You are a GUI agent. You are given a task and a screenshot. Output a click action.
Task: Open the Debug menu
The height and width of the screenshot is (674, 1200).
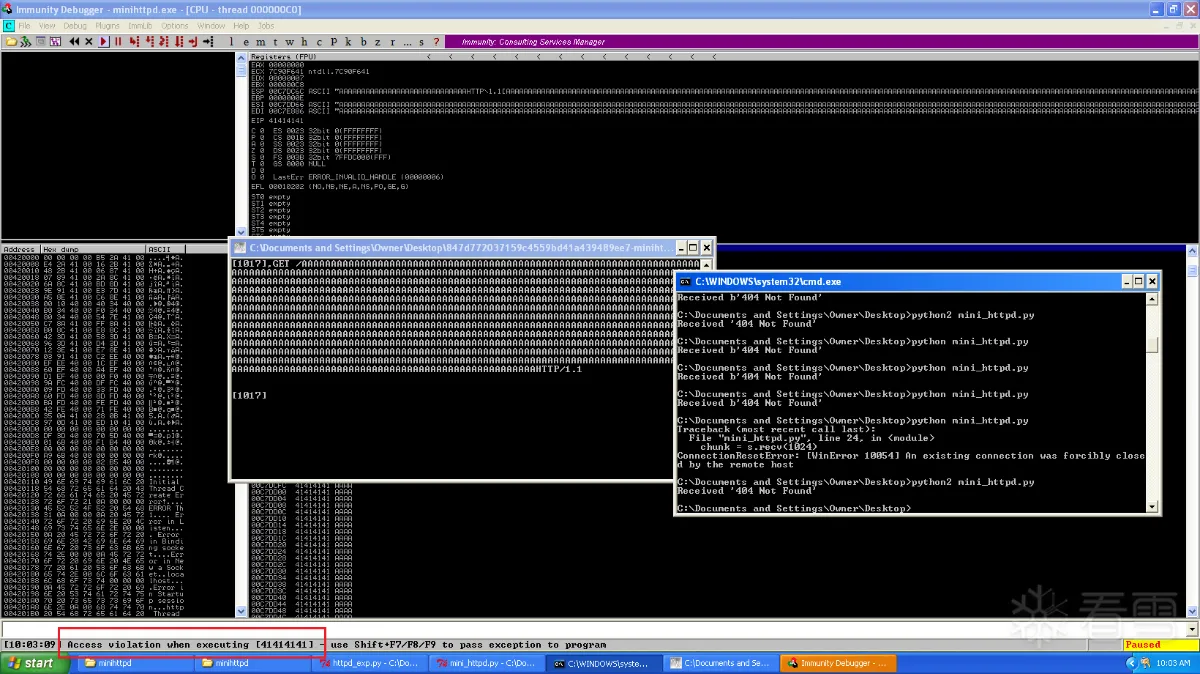click(75, 26)
